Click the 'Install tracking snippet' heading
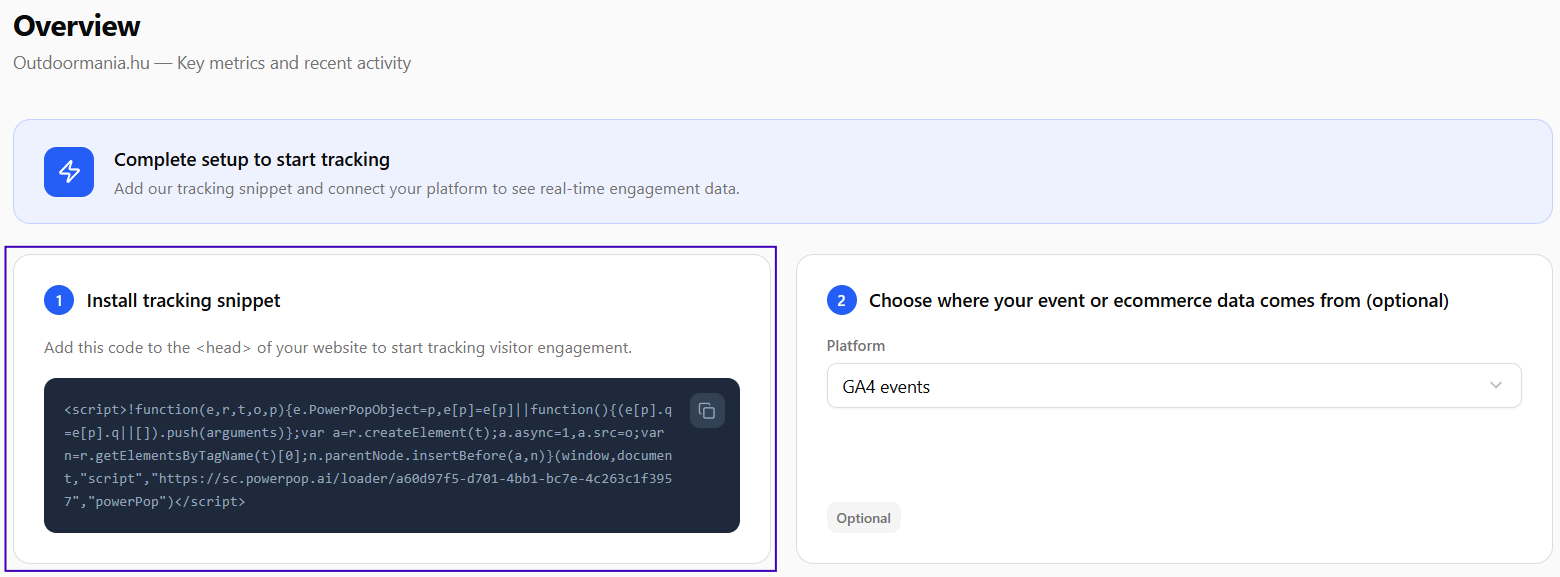The image size is (1560, 577). pos(184,300)
